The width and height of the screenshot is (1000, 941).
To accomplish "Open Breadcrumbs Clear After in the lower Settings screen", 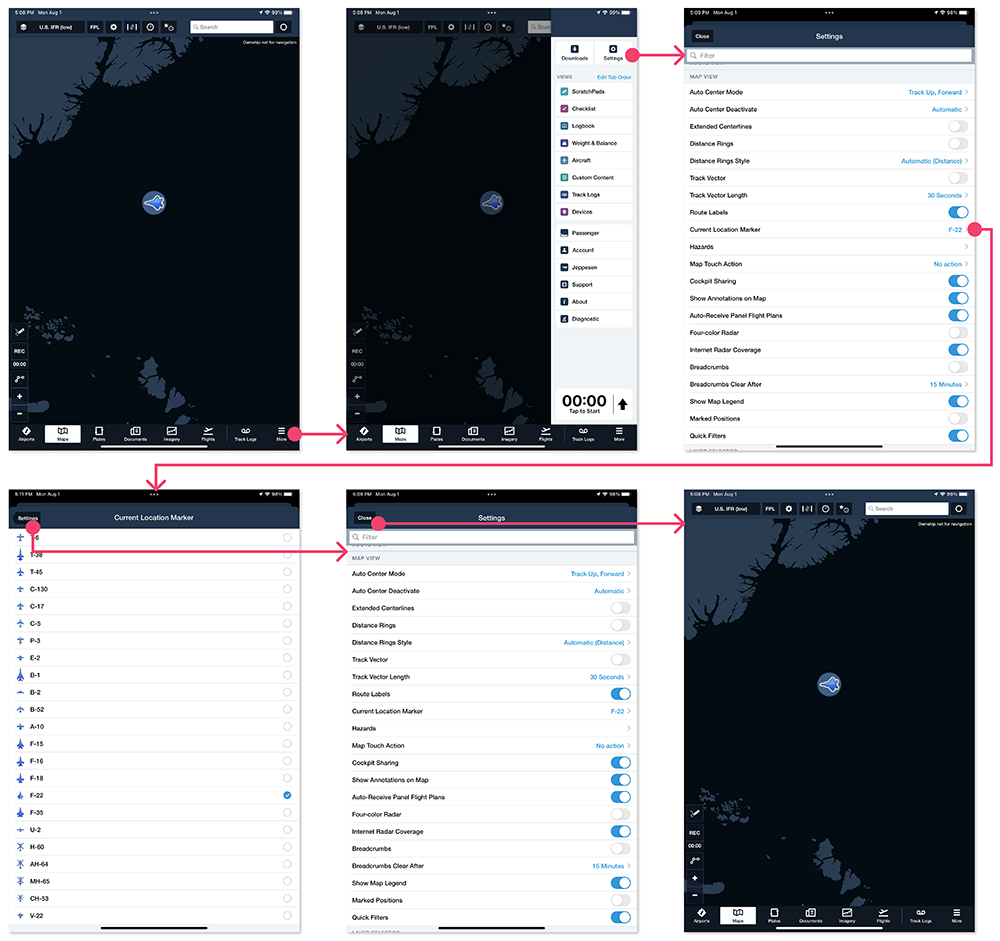I will [x=491, y=866].
